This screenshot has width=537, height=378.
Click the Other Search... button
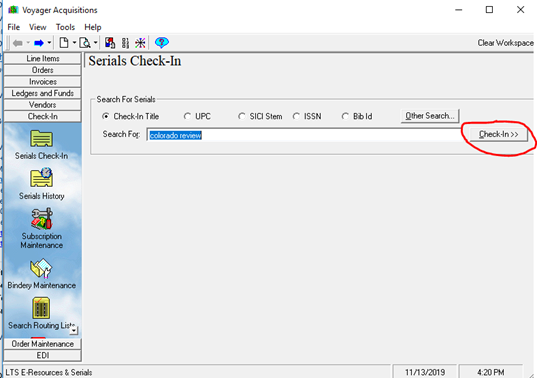(430, 116)
